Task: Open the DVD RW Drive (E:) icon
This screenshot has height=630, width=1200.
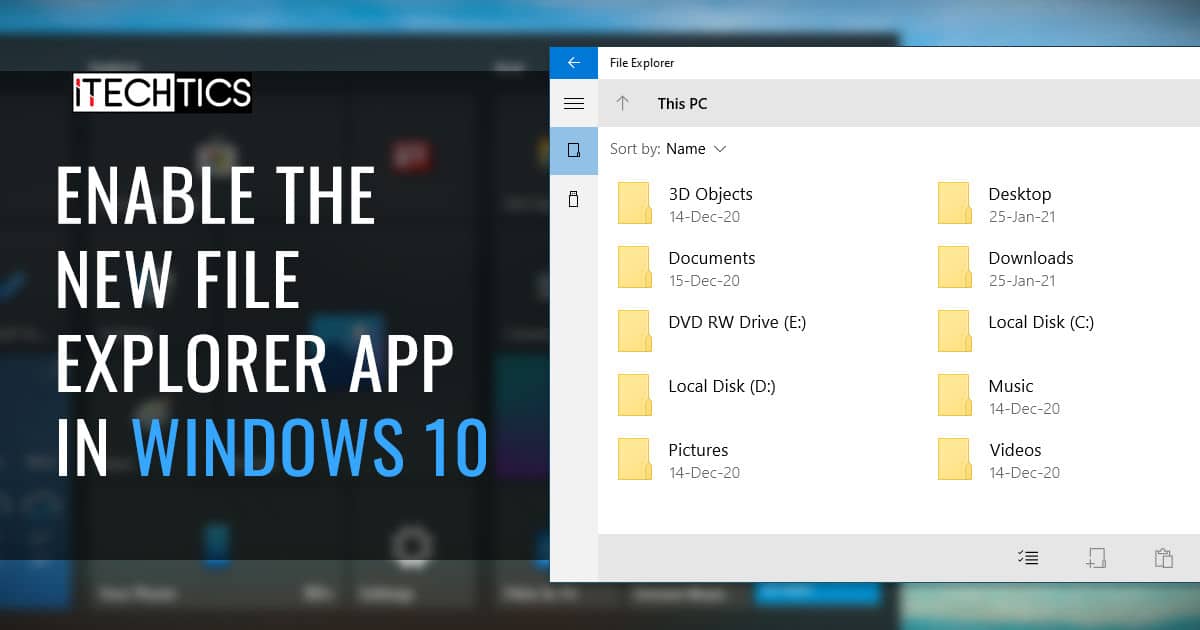Action: point(635,331)
